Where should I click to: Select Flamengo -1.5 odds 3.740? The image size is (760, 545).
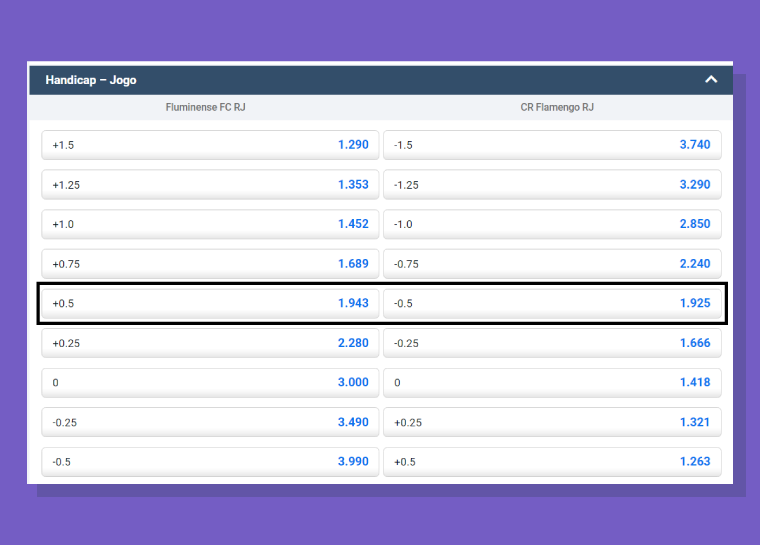tap(552, 145)
